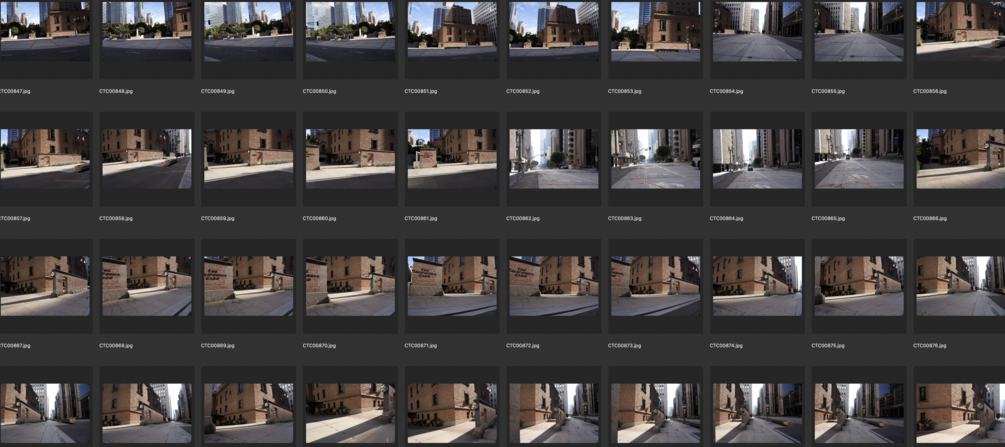Click the file name text CTC00862.jpg
This screenshot has width=1005, height=447.
(x=523, y=218)
